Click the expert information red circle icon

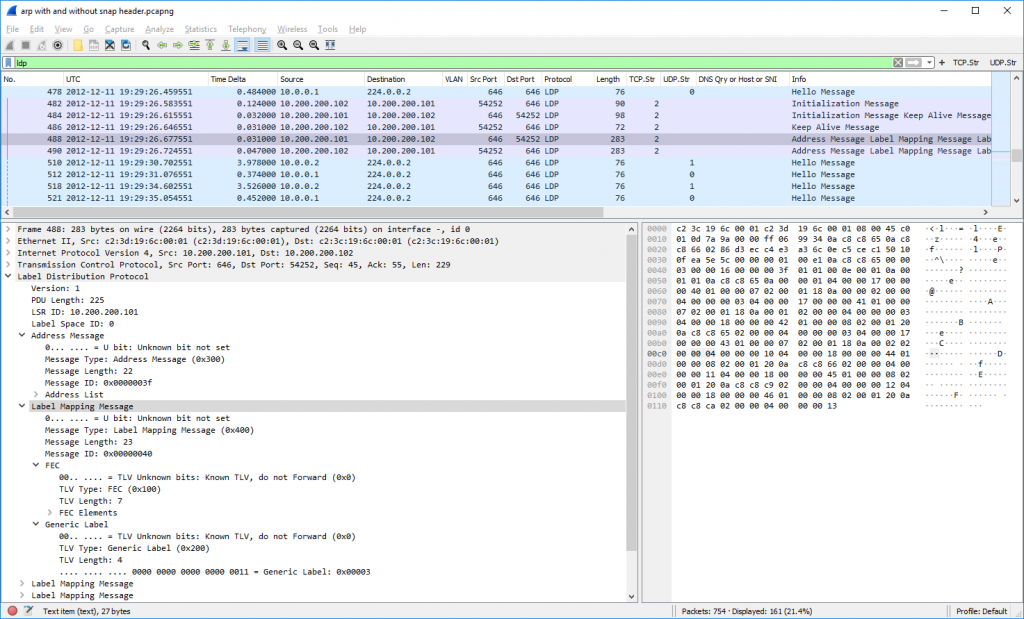pyautogui.click(x=12, y=610)
